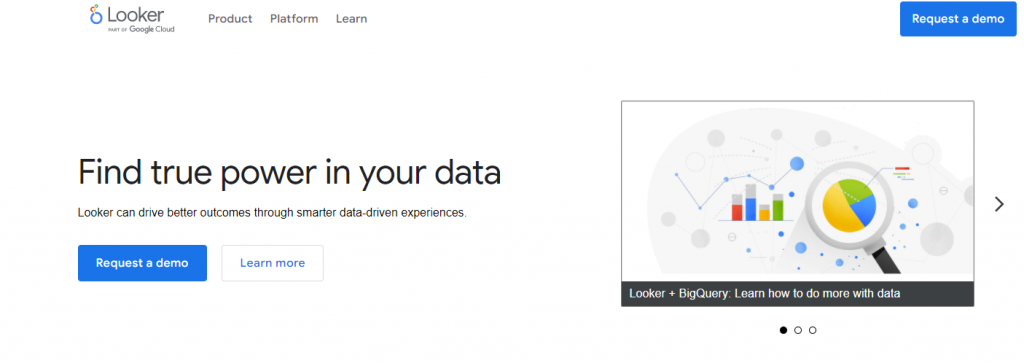Click the blue line graph in the illustration
The width and height of the screenshot is (1024, 363).
[x=735, y=181]
